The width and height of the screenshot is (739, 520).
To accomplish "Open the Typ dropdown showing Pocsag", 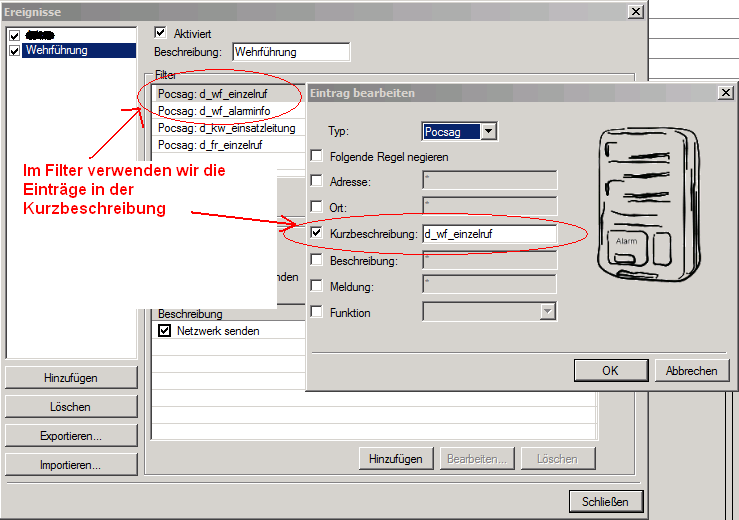I will click(487, 131).
